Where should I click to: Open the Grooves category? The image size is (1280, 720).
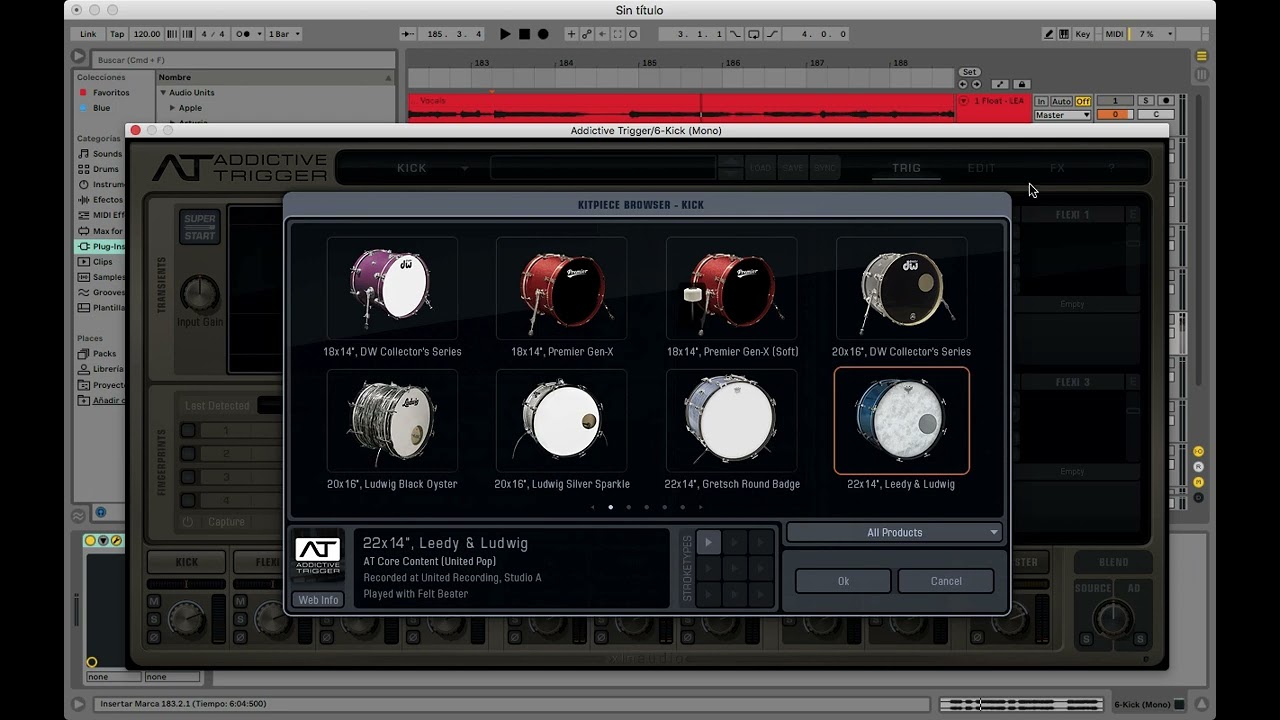point(101,293)
